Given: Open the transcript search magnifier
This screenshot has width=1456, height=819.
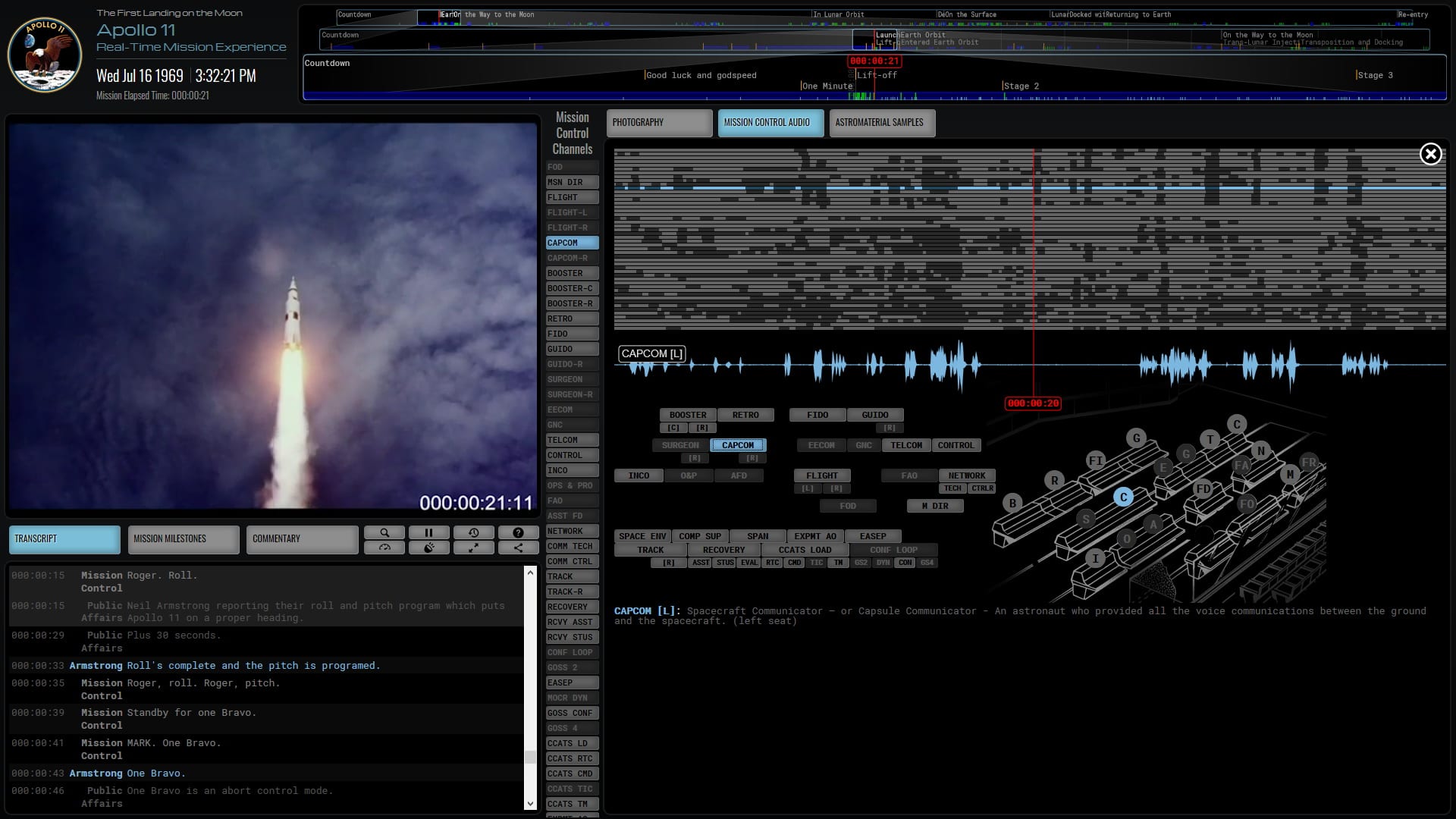Looking at the screenshot, I should click(x=384, y=533).
